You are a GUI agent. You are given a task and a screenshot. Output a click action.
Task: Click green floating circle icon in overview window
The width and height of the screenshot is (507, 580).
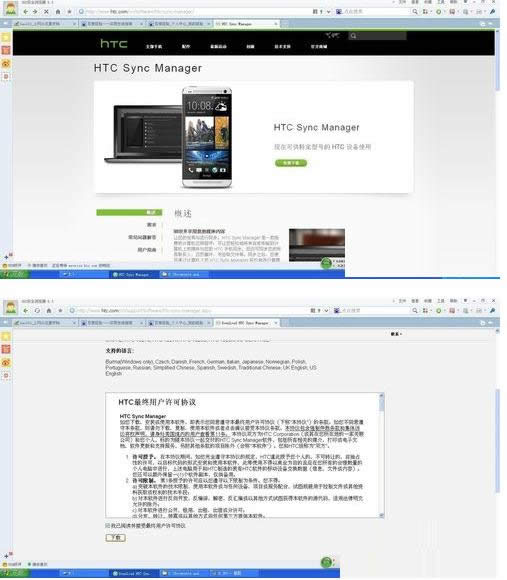pyautogui.click(x=326, y=263)
